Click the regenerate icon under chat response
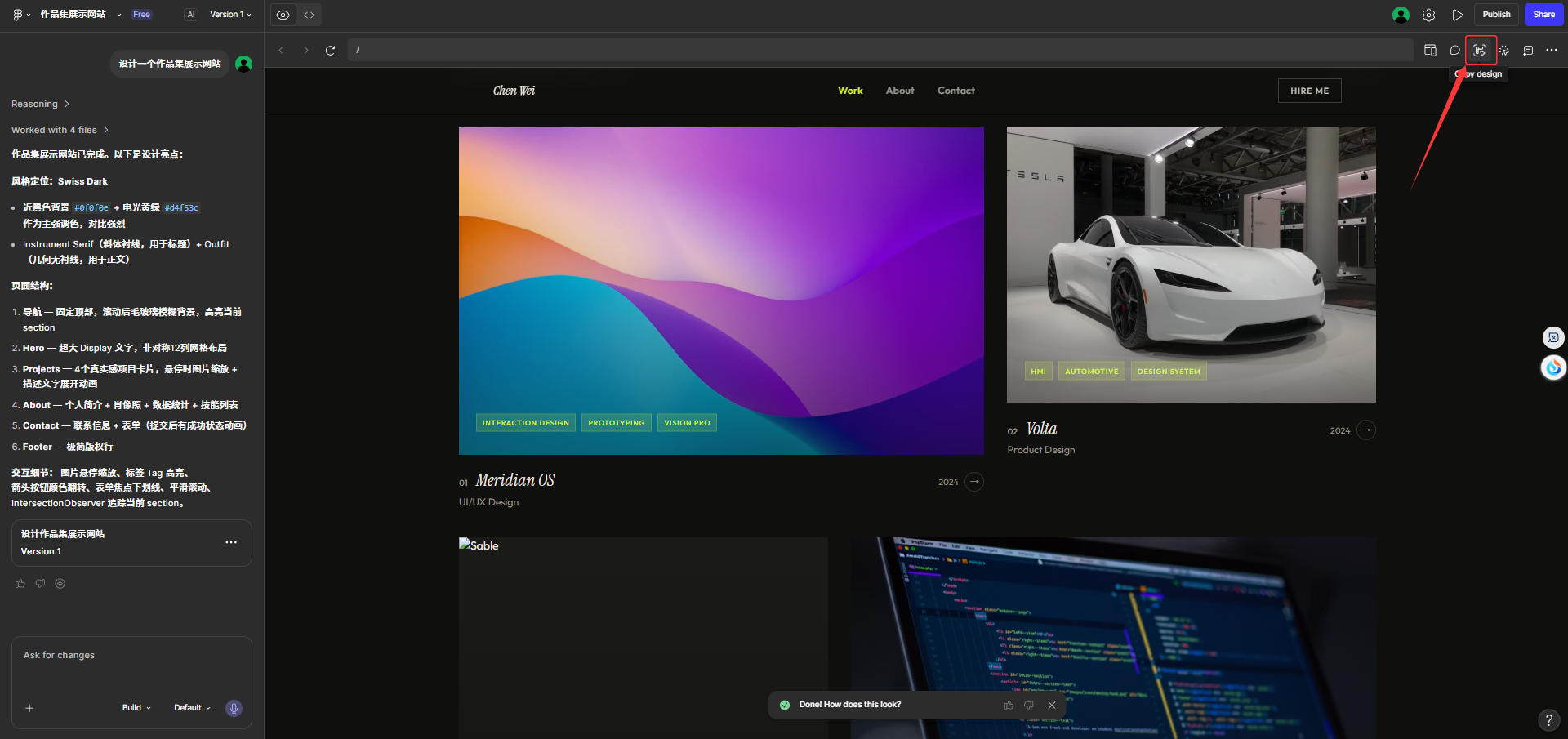Viewport: 1568px width, 739px height. [60, 584]
